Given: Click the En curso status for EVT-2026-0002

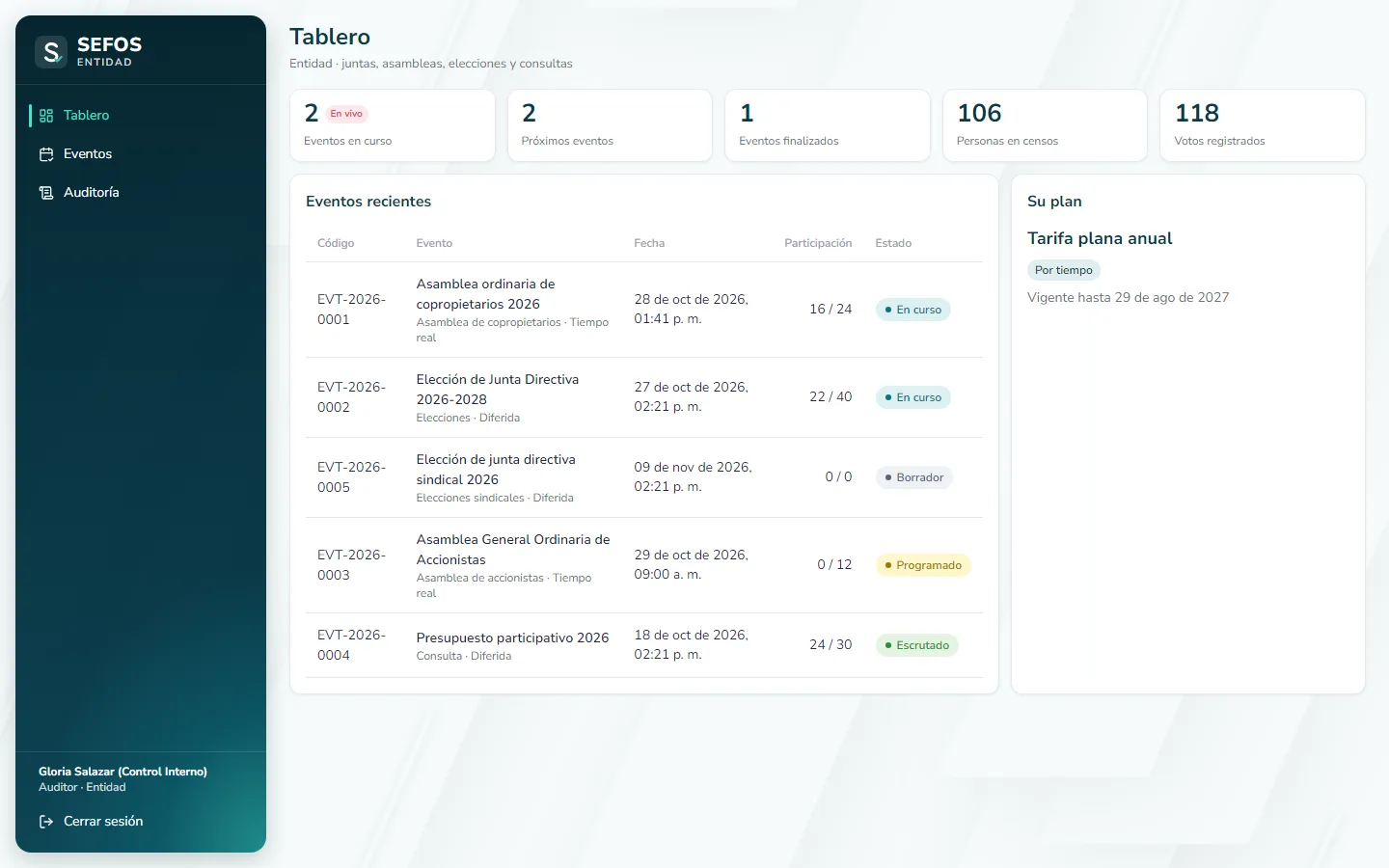Looking at the screenshot, I should point(912,397).
